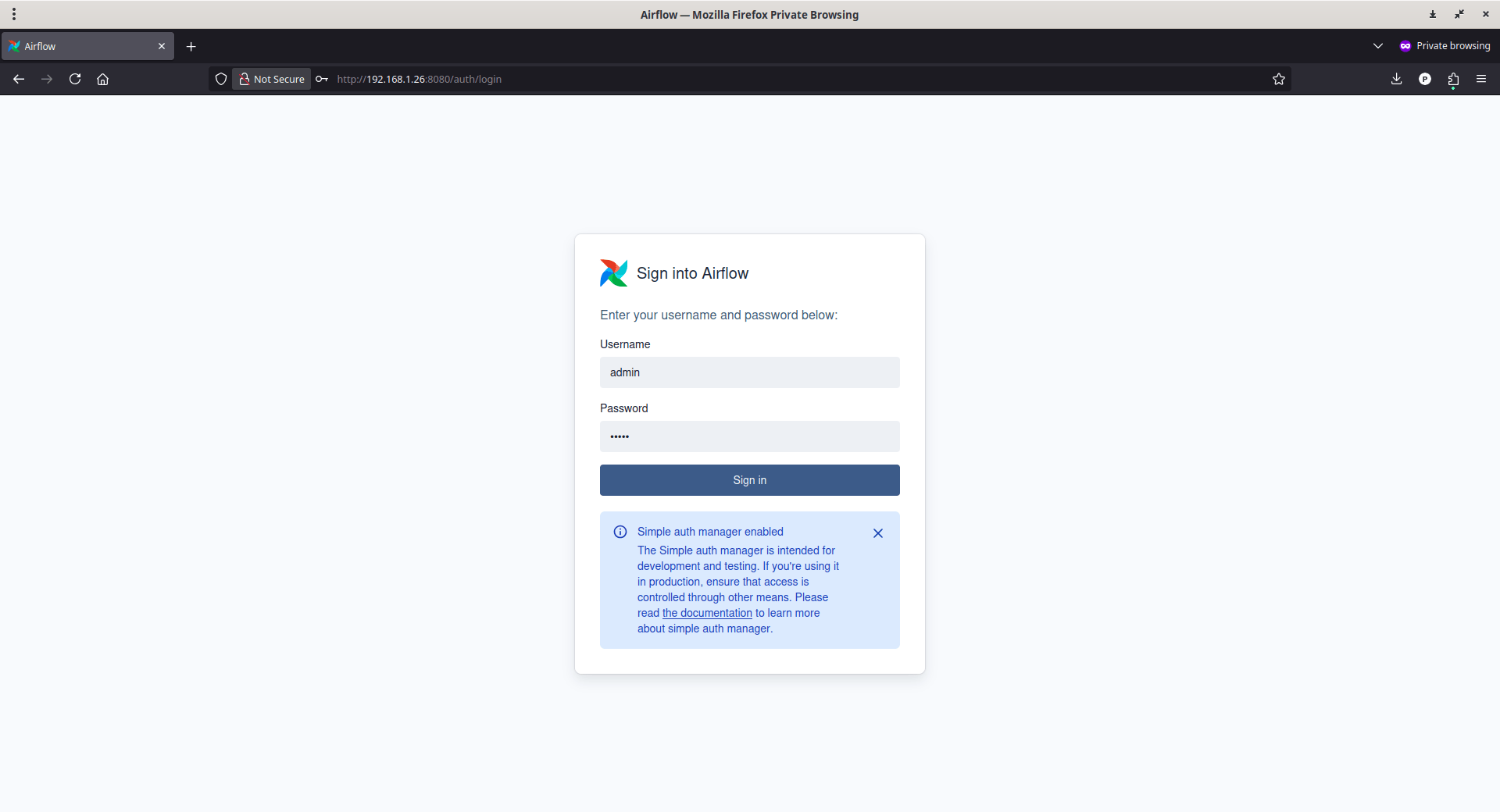Open the documentation link

click(707, 613)
